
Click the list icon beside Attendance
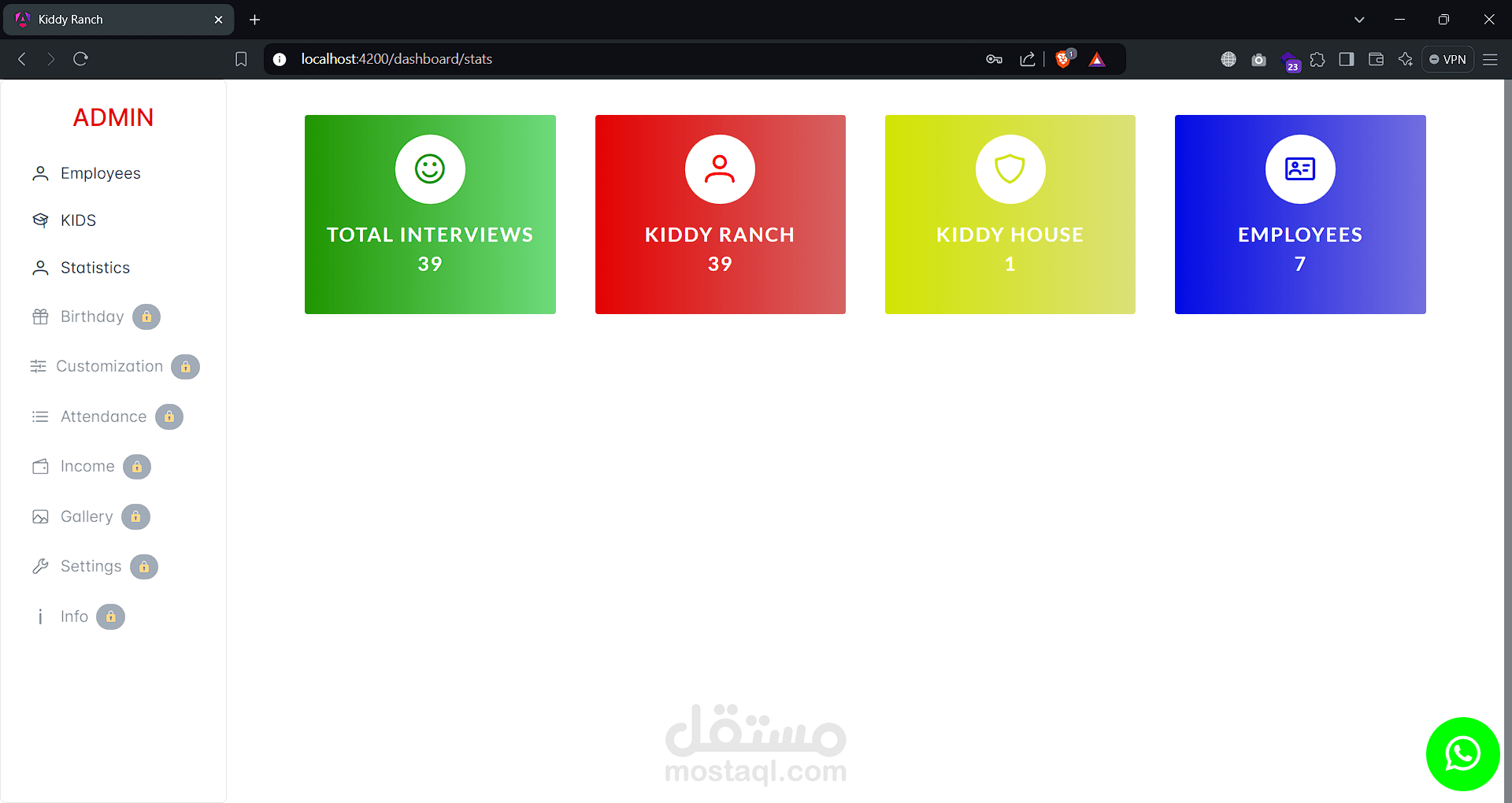(40, 416)
